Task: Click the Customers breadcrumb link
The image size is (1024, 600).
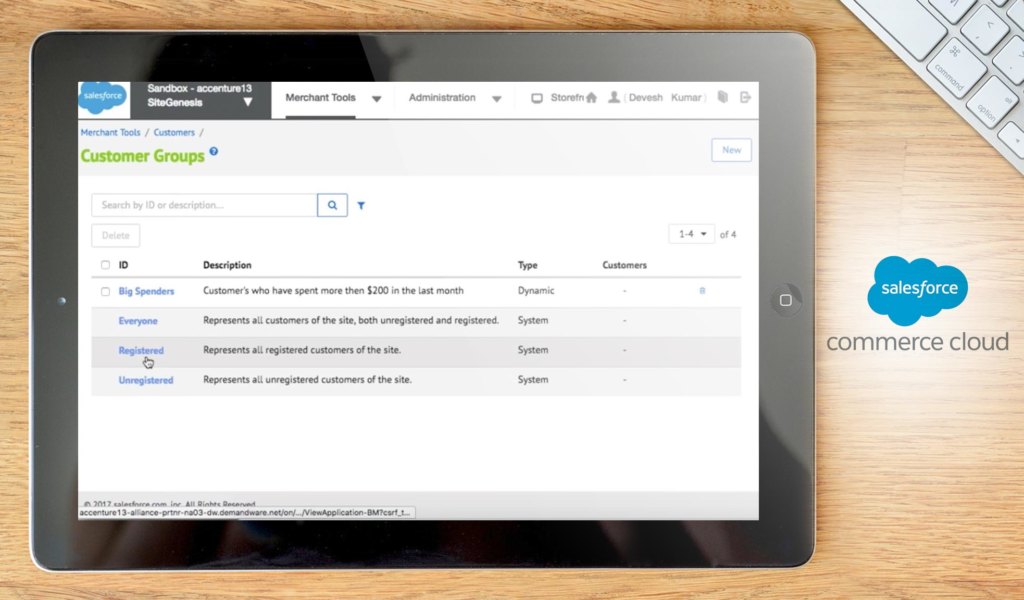Action: pos(174,132)
